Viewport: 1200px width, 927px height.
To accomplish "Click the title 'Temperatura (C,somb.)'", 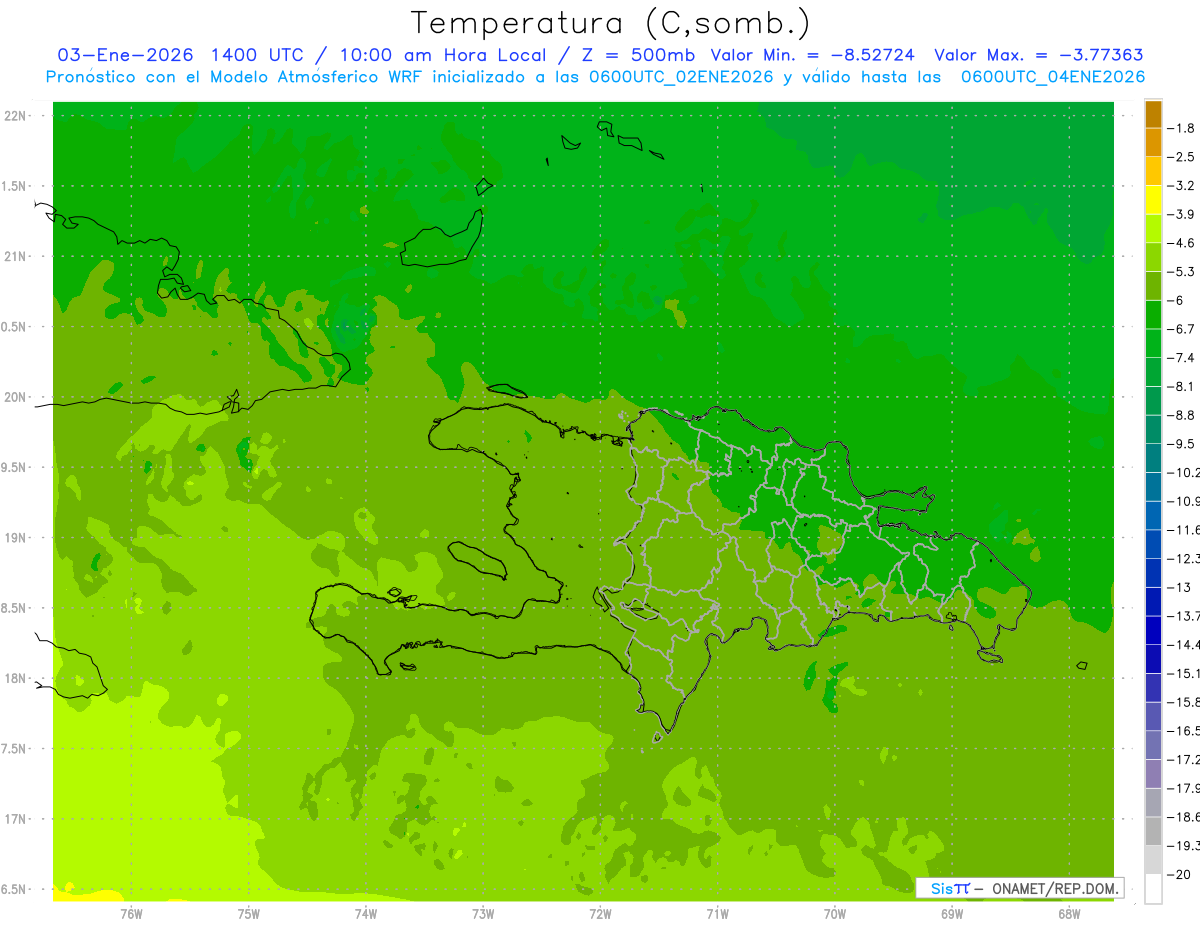I will click(611, 23).
